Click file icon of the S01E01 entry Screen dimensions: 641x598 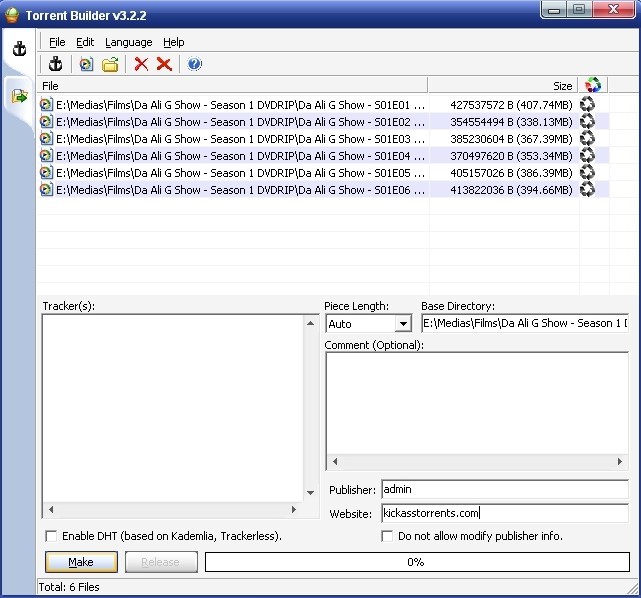pos(46,105)
